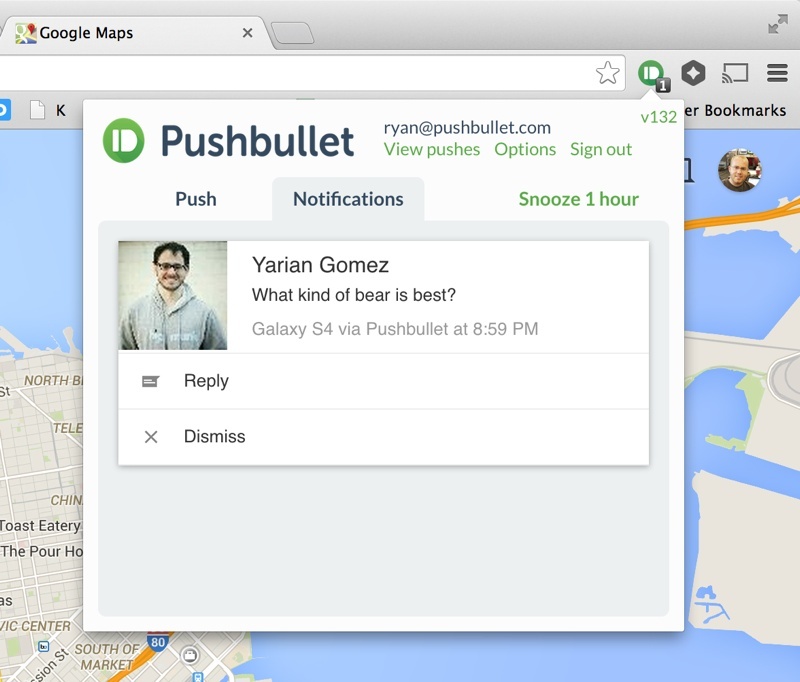This screenshot has width=800, height=682.
Task: Snooze notifications for 1 hour
Action: pos(578,199)
